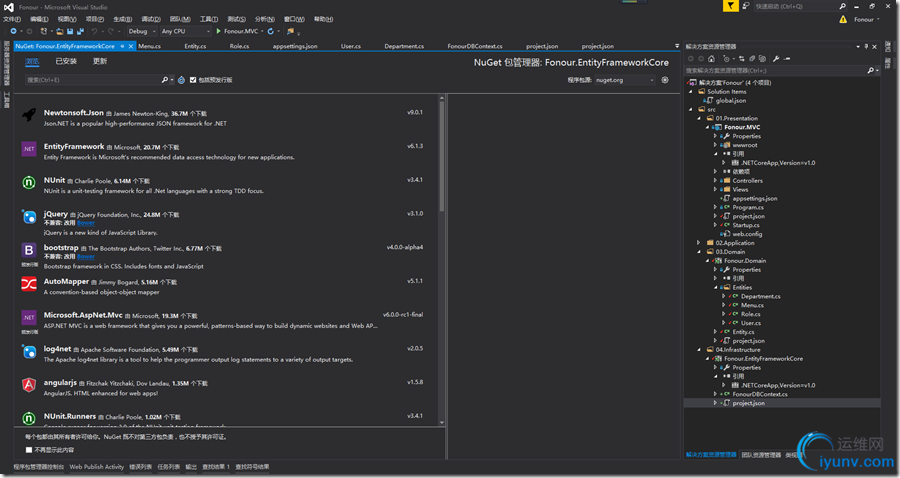The image size is (900, 478).
Task: Open the Fonour account dropdown
Action: 867,20
